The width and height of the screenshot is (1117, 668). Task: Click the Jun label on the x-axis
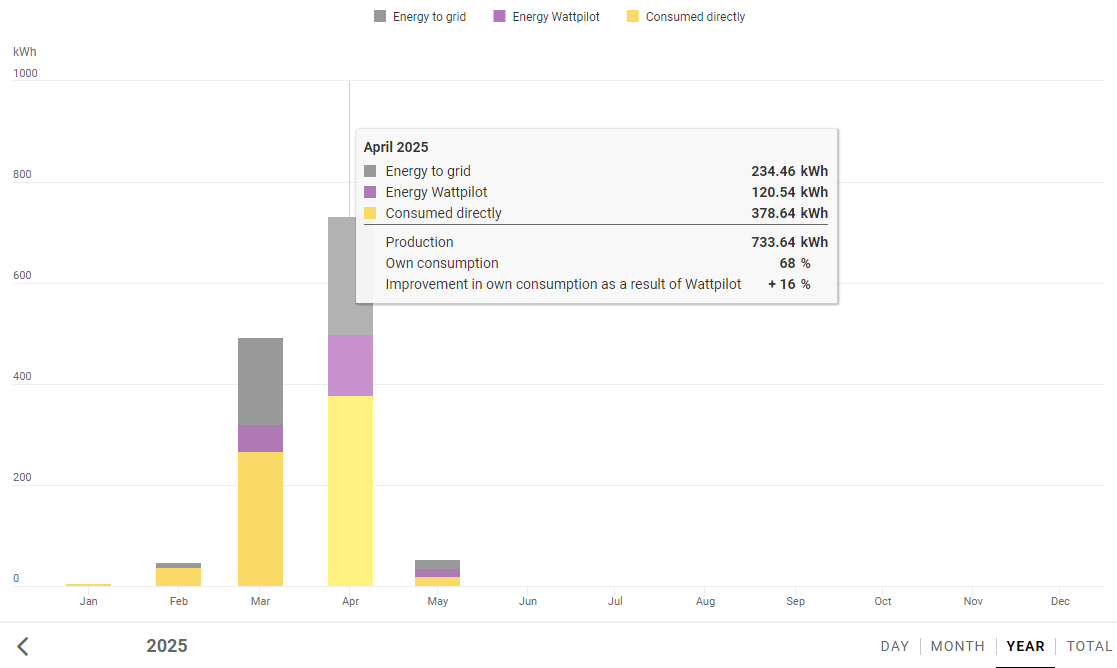pyautogui.click(x=528, y=601)
